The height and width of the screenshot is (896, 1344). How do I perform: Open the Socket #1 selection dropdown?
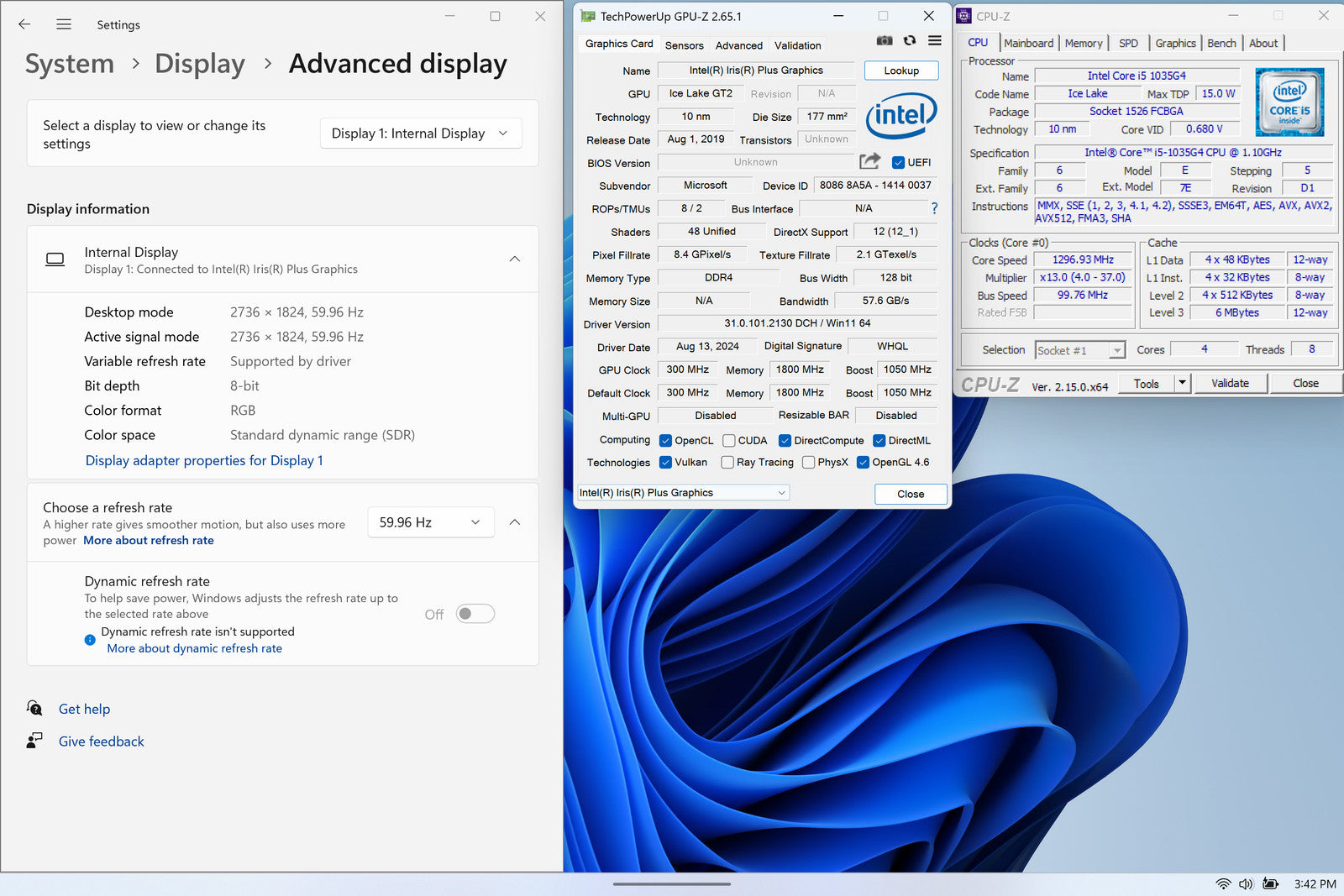coord(1080,350)
